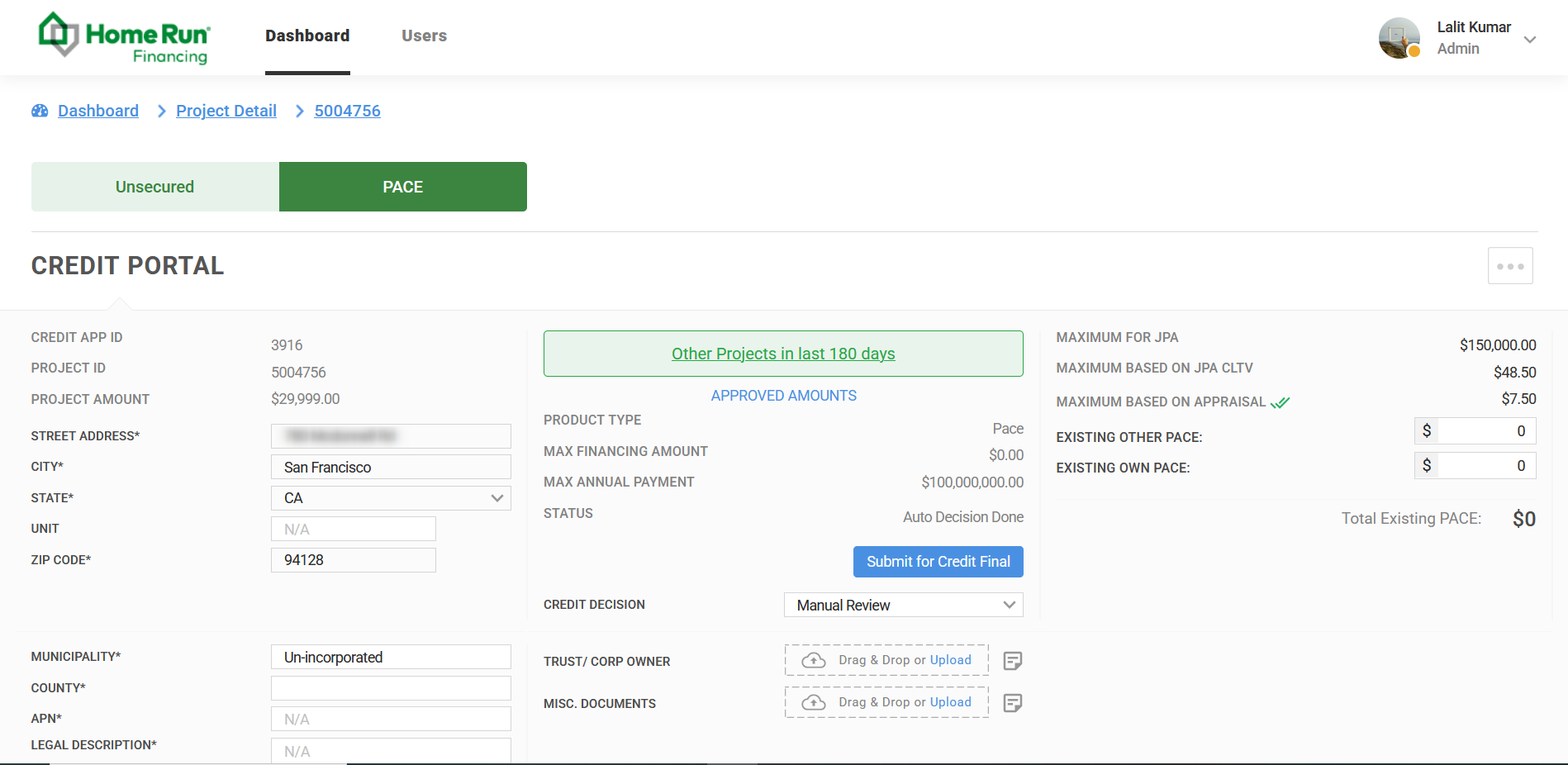The image size is (1568, 765).
Task: Open notes icon for Misc. Documents
Action: click(x=1012, y=703)
